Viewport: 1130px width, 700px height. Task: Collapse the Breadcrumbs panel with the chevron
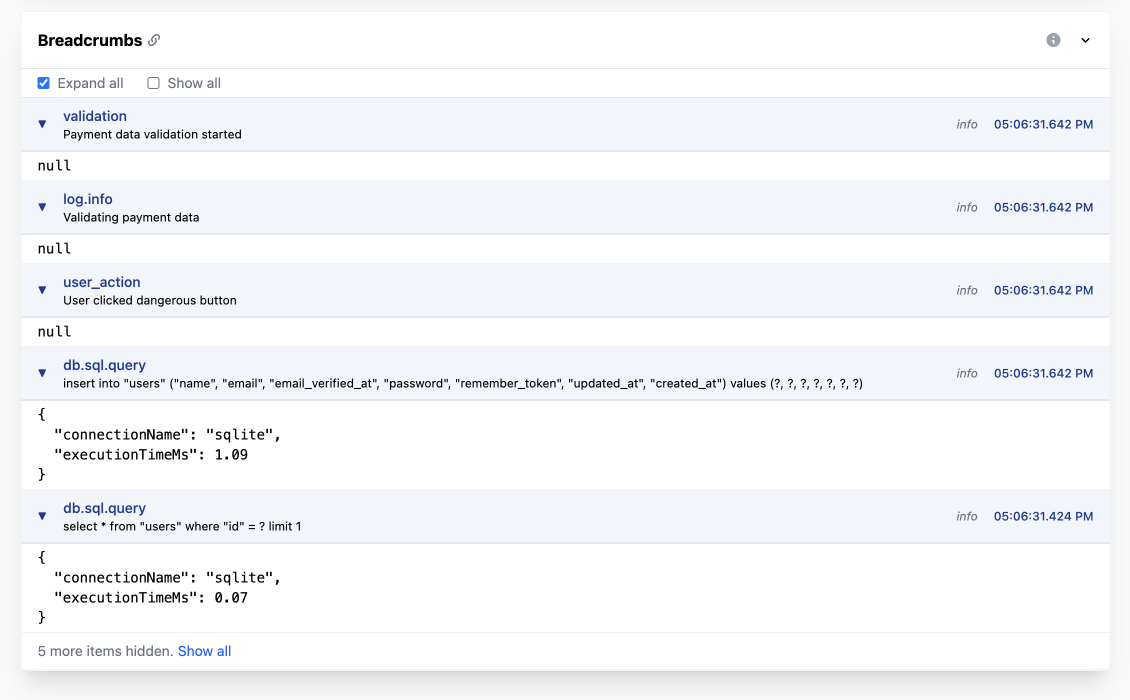pos(1085,40)
